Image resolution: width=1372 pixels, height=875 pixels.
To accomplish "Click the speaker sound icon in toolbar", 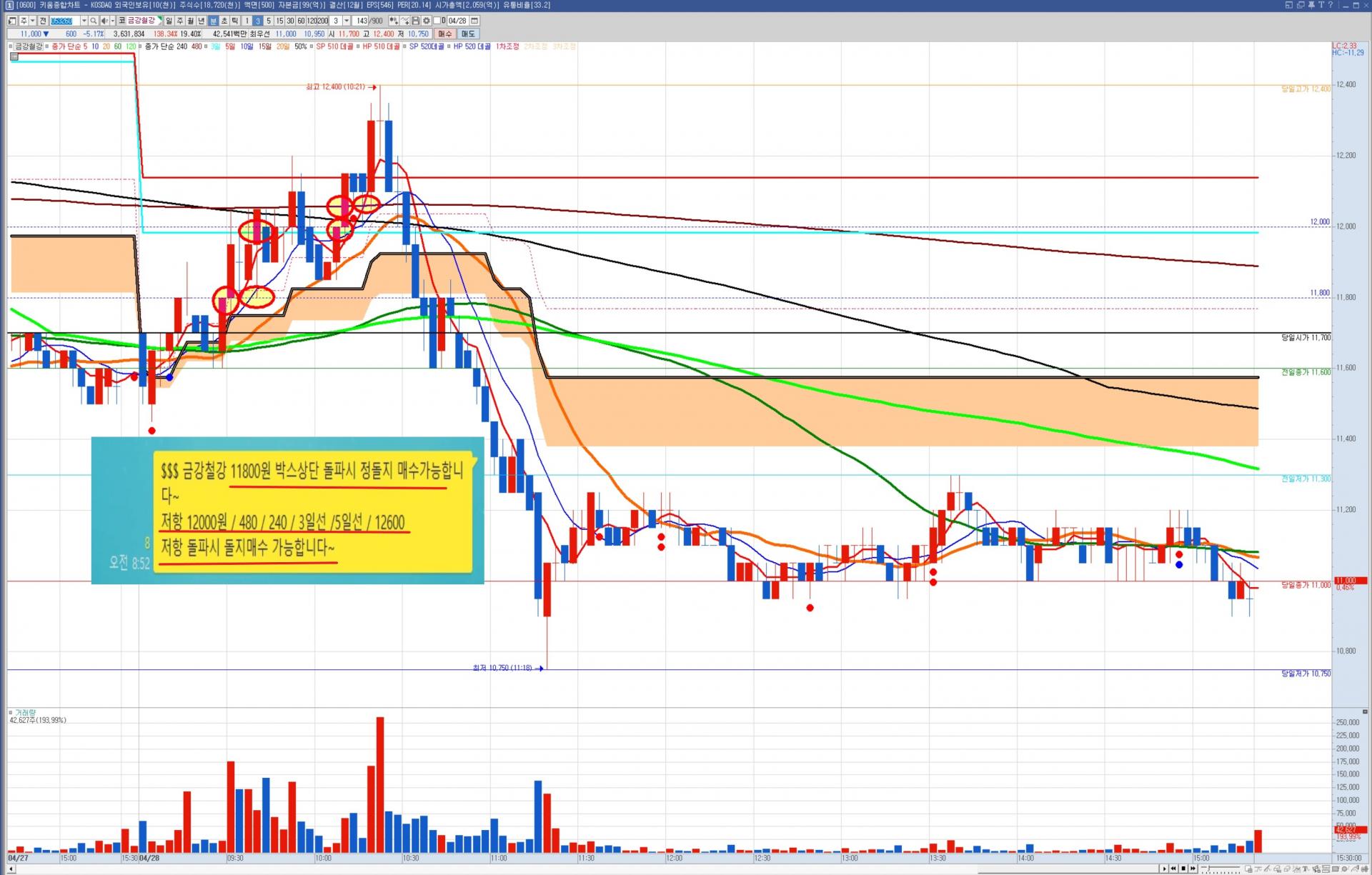I will (104, 21).
